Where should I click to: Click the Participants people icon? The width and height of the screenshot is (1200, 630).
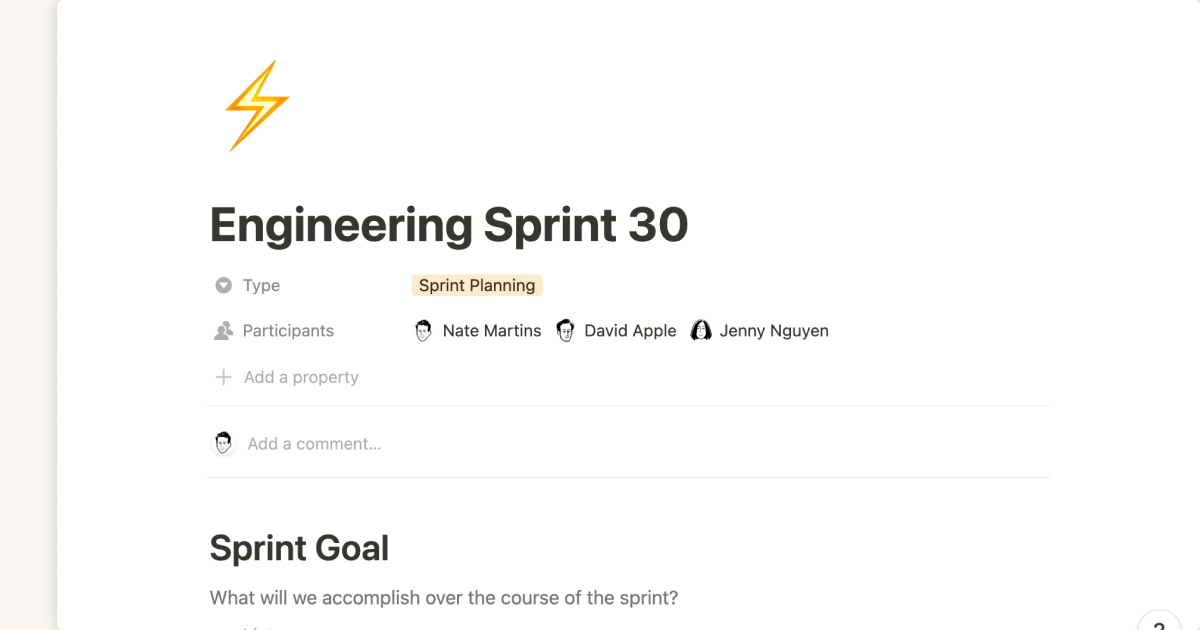point(224,331)
